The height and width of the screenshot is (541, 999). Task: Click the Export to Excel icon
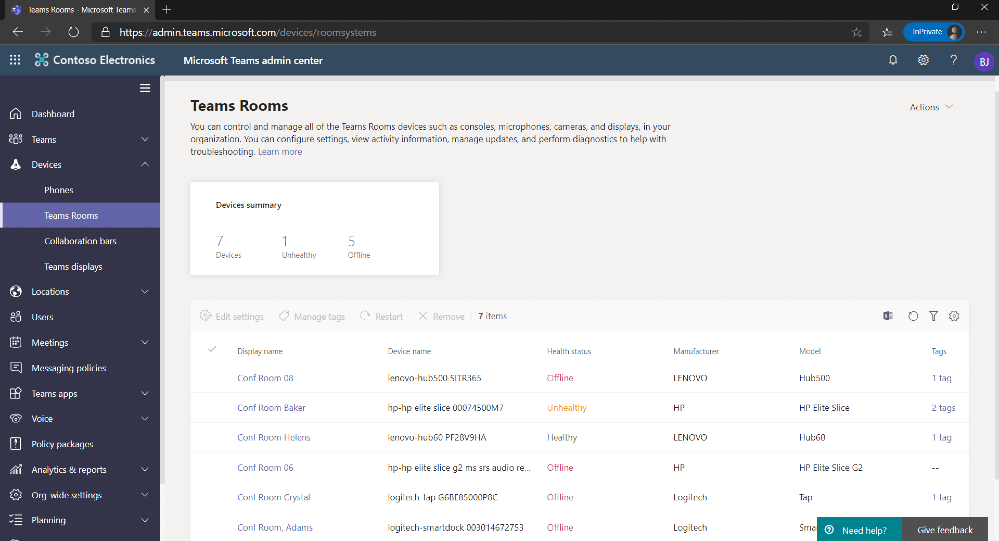coord(888,316)
